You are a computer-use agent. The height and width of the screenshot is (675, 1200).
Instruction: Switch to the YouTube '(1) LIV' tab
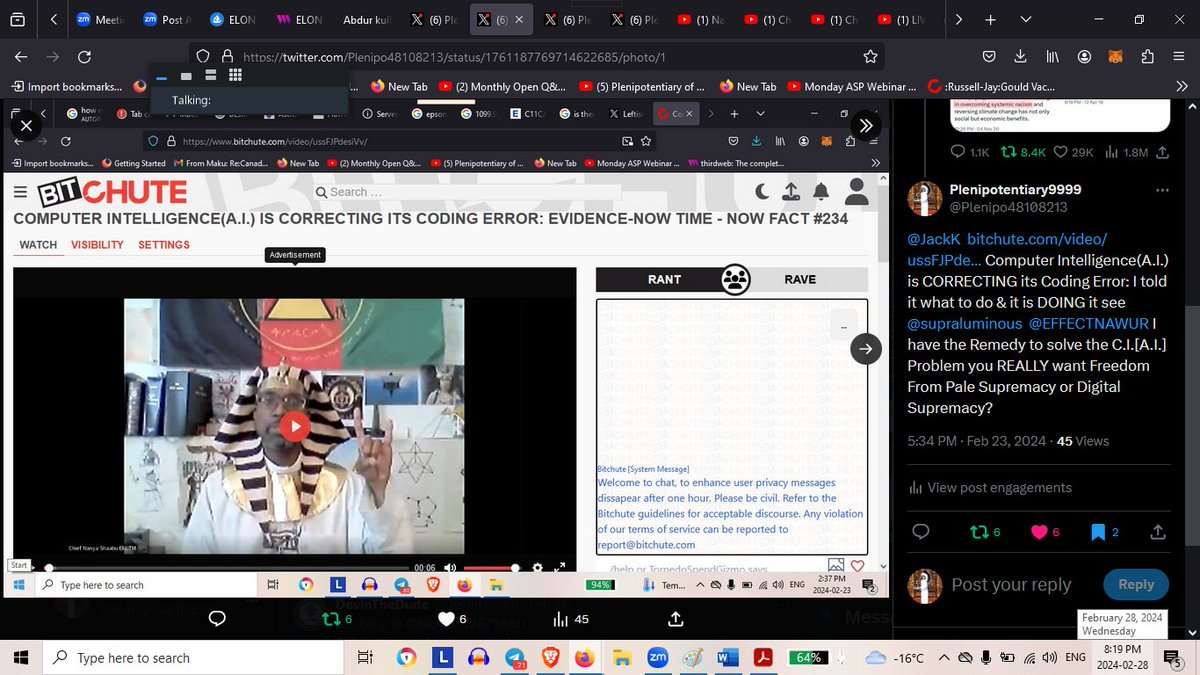[902, 19]
